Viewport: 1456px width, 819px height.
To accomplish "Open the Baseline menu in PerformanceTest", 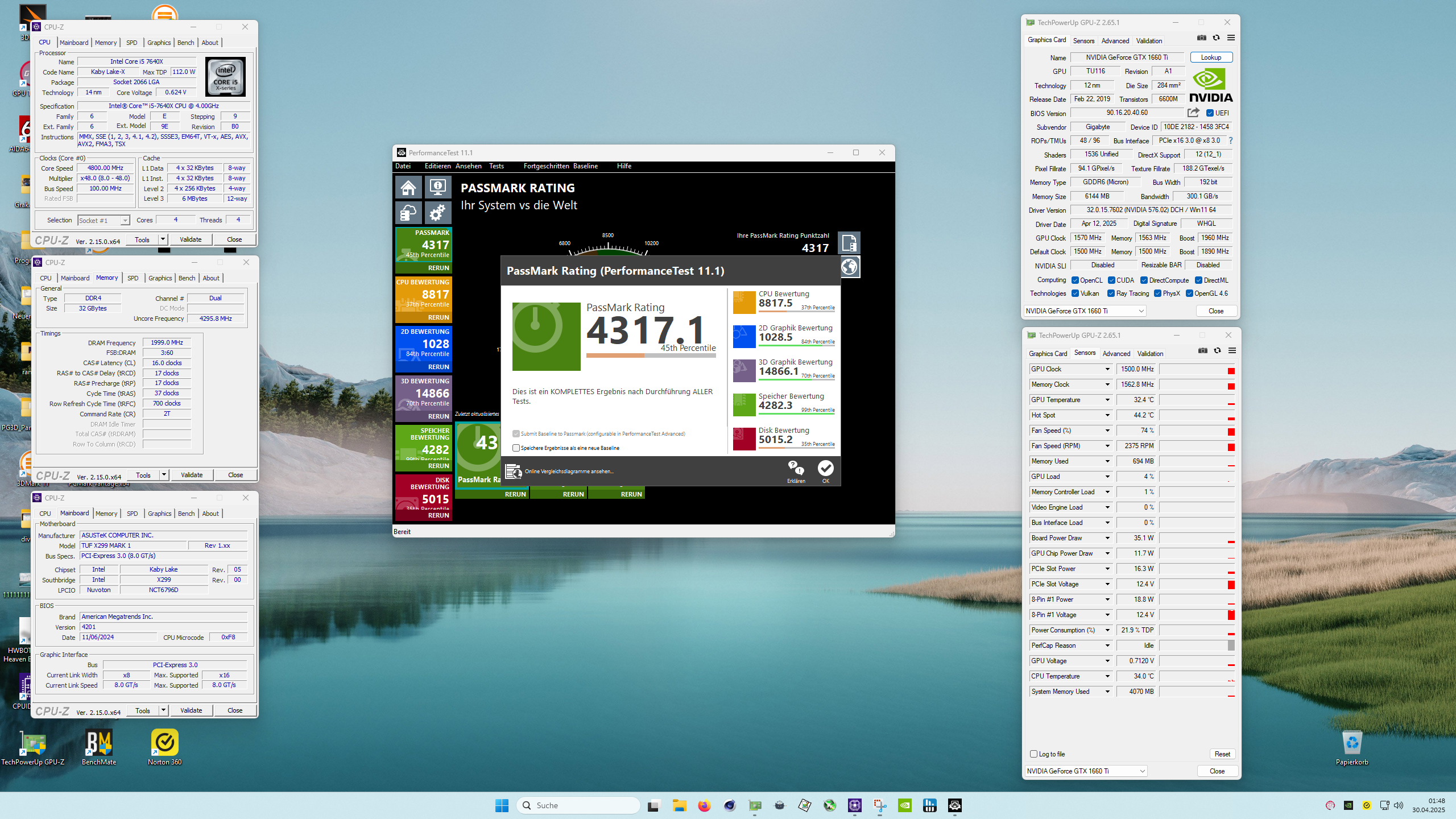I will click(x=585, y=166).
